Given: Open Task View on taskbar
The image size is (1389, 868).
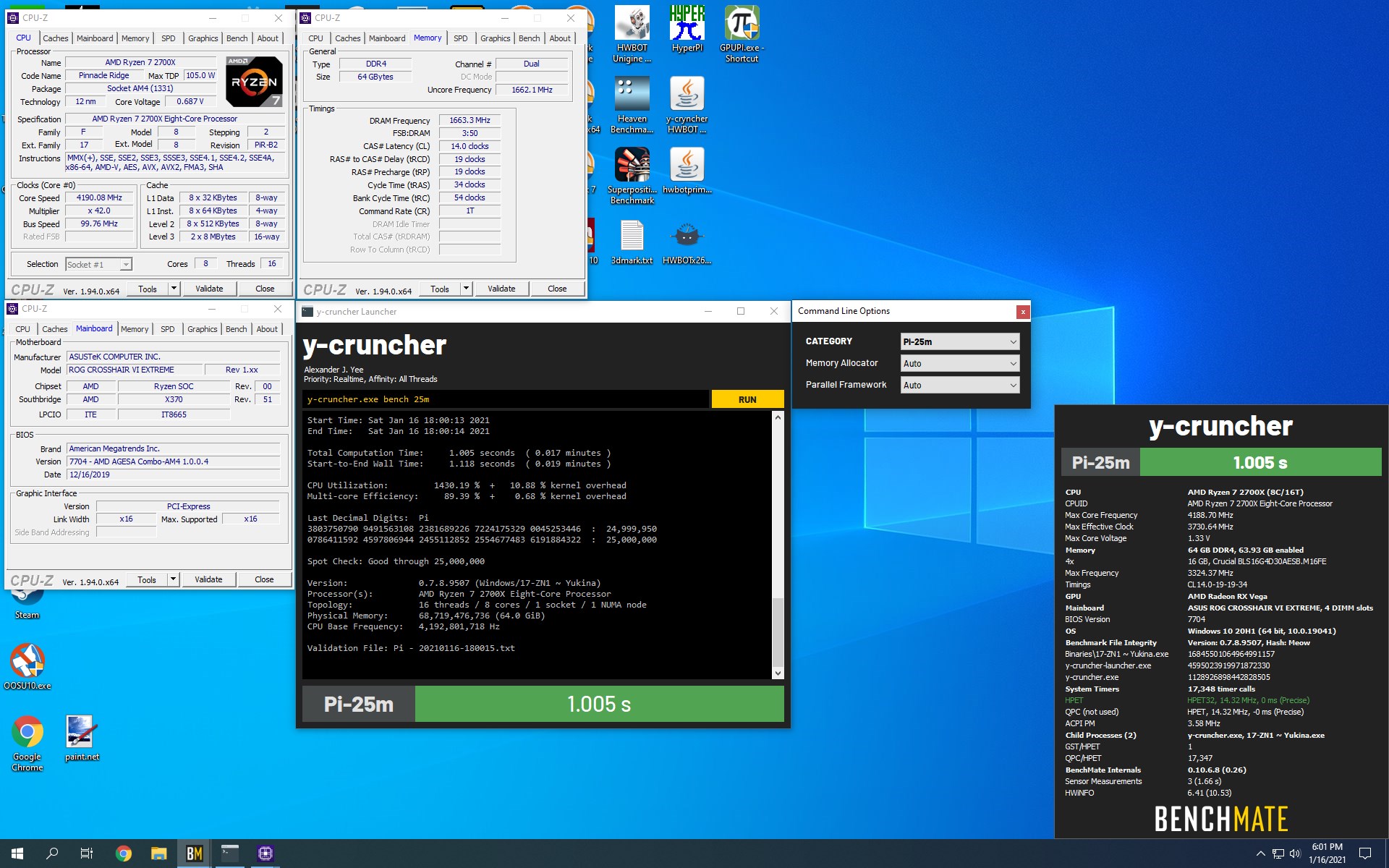Looking at the screenshot, I should click(x=87, y=854).
